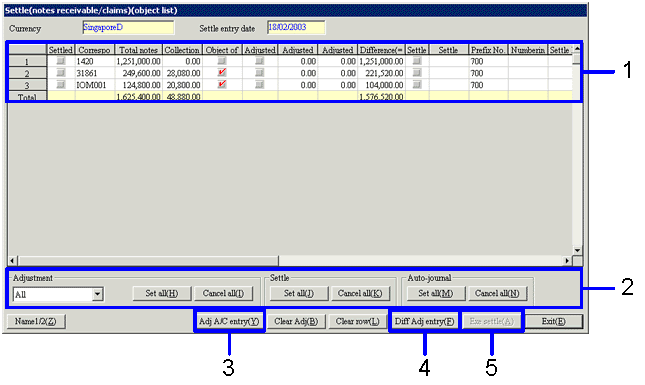Click Adjustment Set all(H) button
This screenshot has height=385, width=645.
[162, 294]
